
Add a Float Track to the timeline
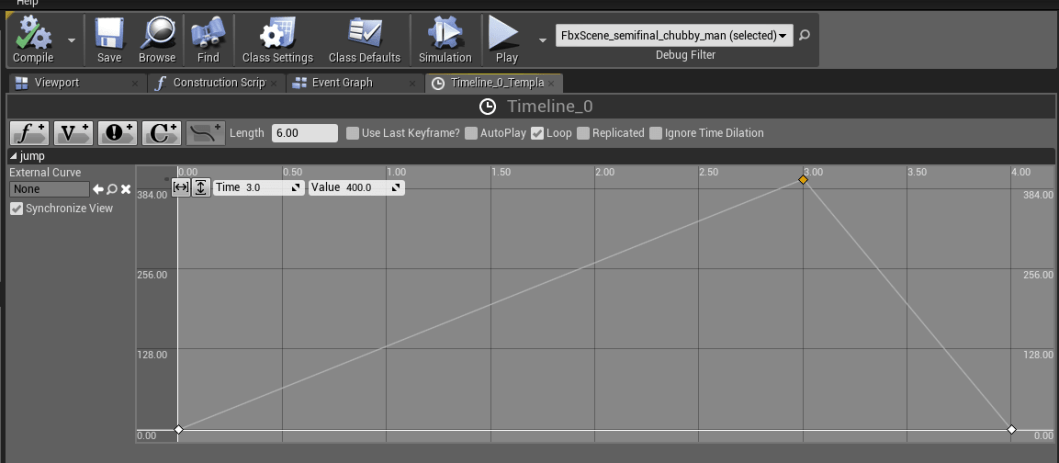29,133
